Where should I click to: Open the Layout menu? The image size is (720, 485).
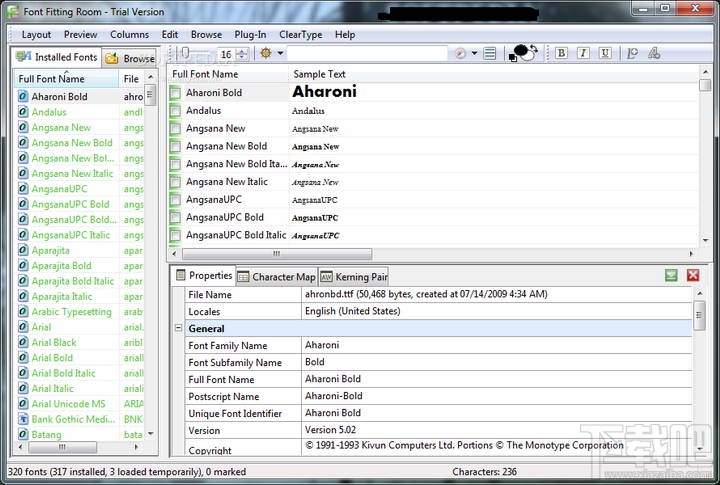[x=36, y=34]
